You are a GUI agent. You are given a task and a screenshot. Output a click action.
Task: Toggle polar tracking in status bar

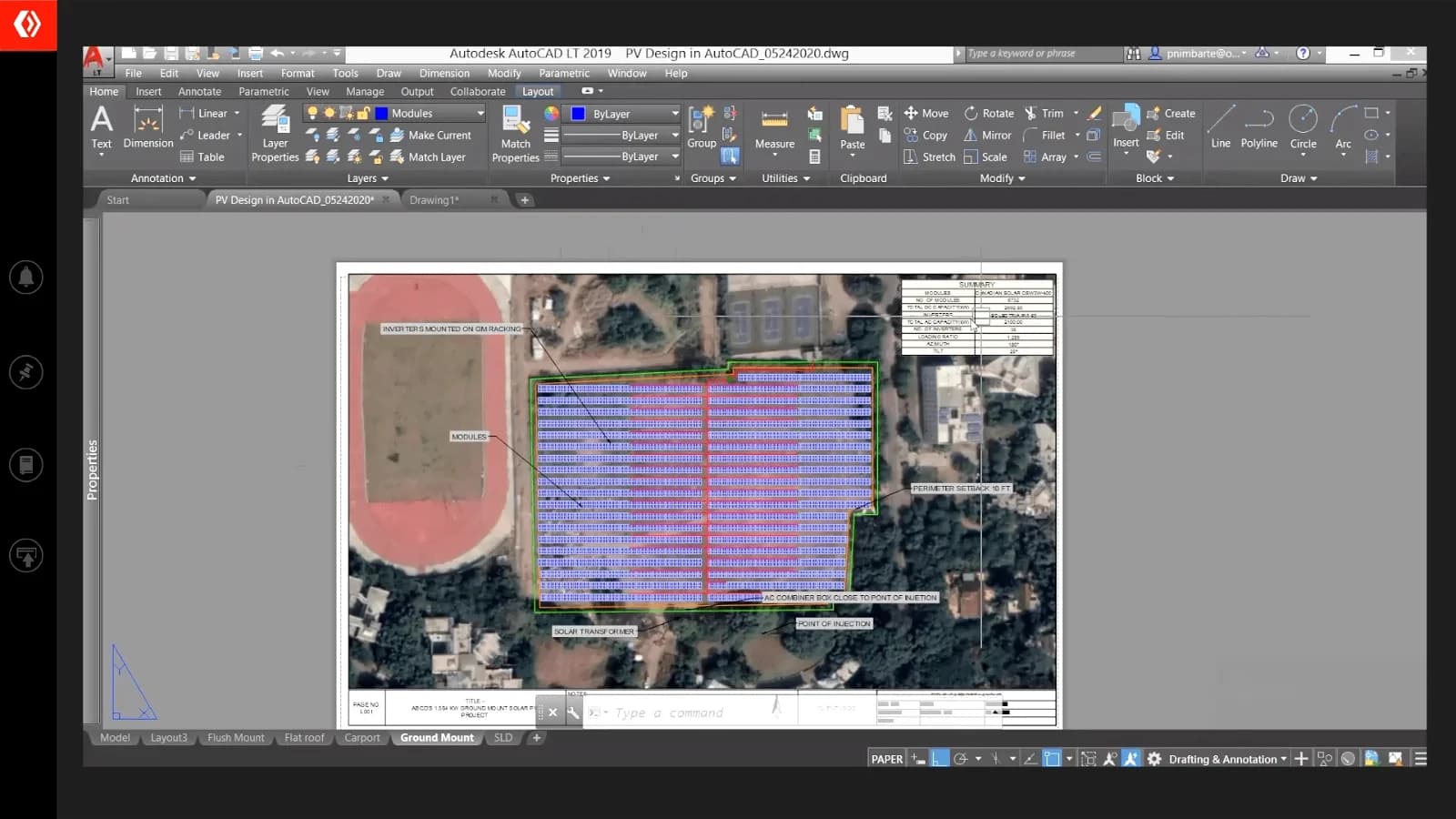coord(960,759)
